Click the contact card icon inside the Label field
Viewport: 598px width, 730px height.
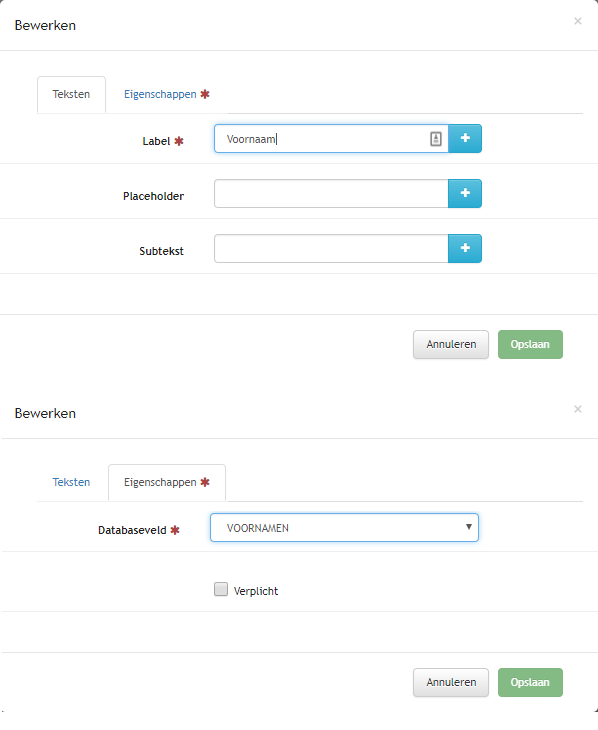click(435, 139)
